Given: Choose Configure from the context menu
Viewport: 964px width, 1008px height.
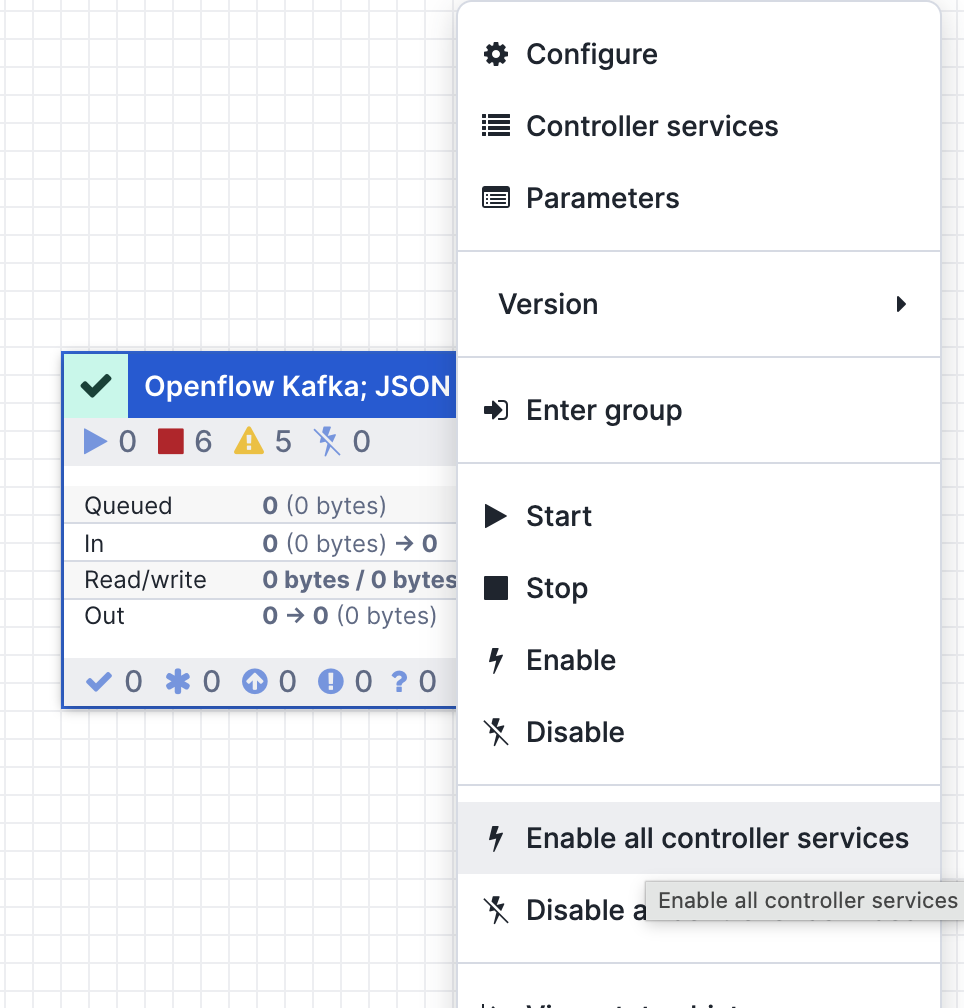Looking at the screenshot, I should coord(699,54).
